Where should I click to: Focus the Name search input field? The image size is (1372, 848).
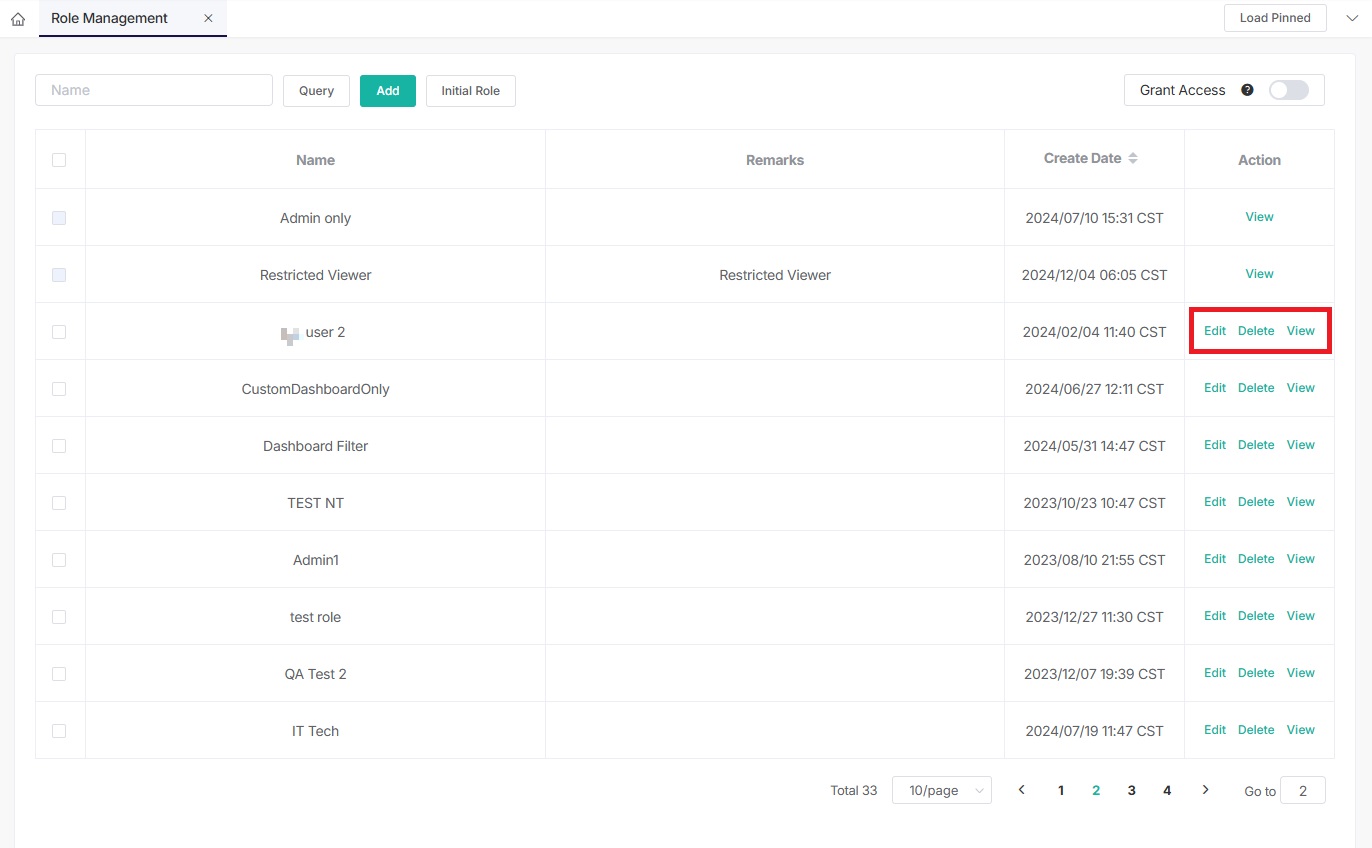(154, 90)
